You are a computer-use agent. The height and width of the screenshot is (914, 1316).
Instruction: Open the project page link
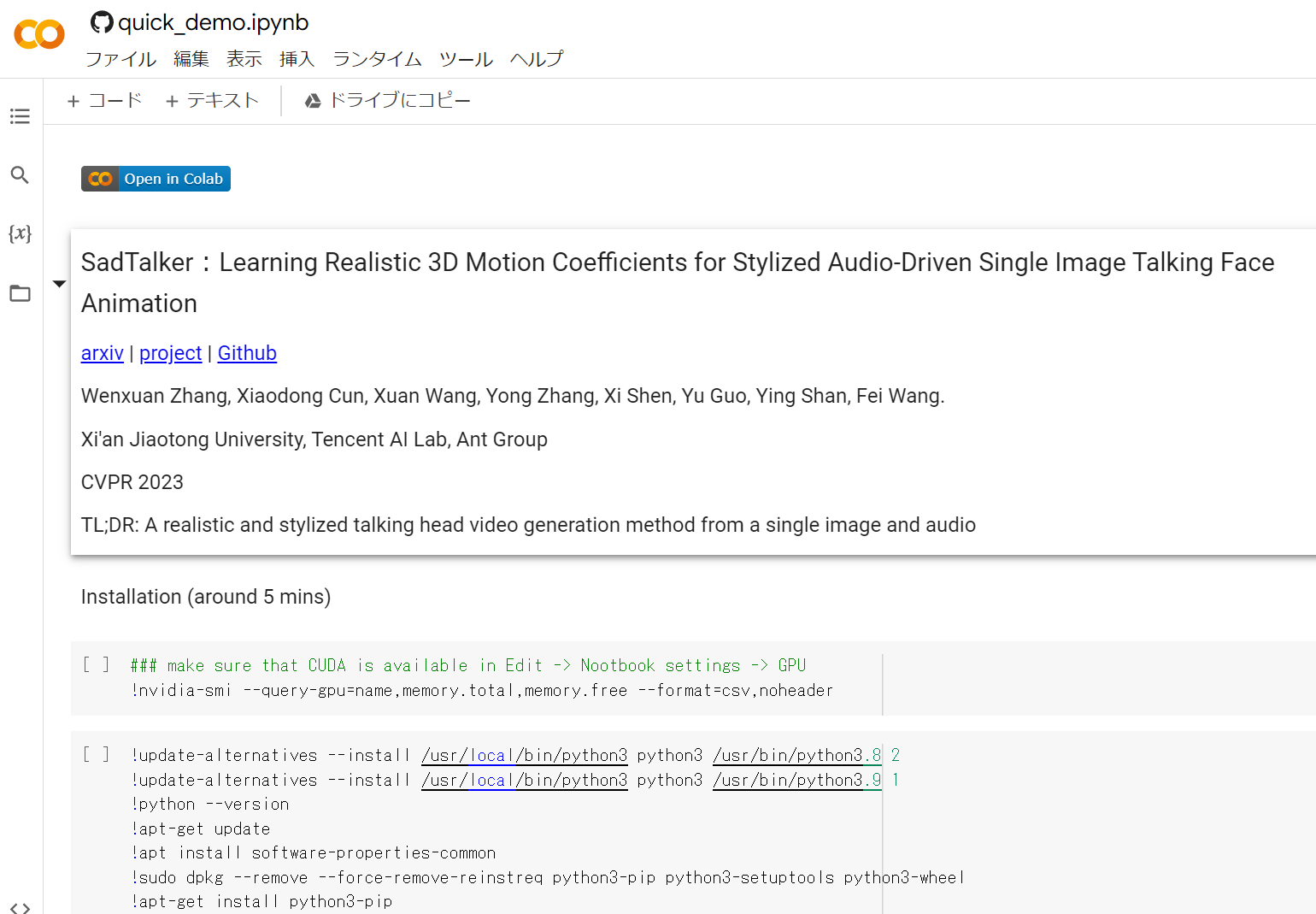click(170, 353)
